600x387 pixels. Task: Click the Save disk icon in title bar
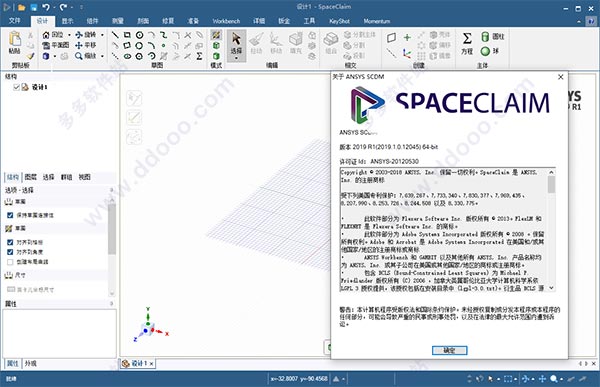[x=34, y=7]
